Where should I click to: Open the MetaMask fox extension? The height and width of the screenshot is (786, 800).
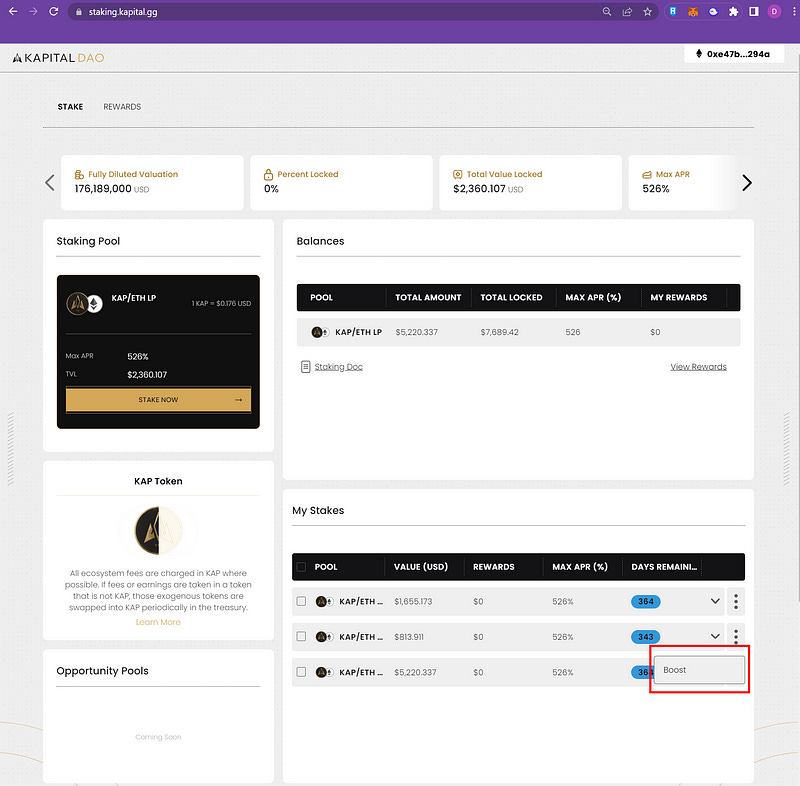693,11
